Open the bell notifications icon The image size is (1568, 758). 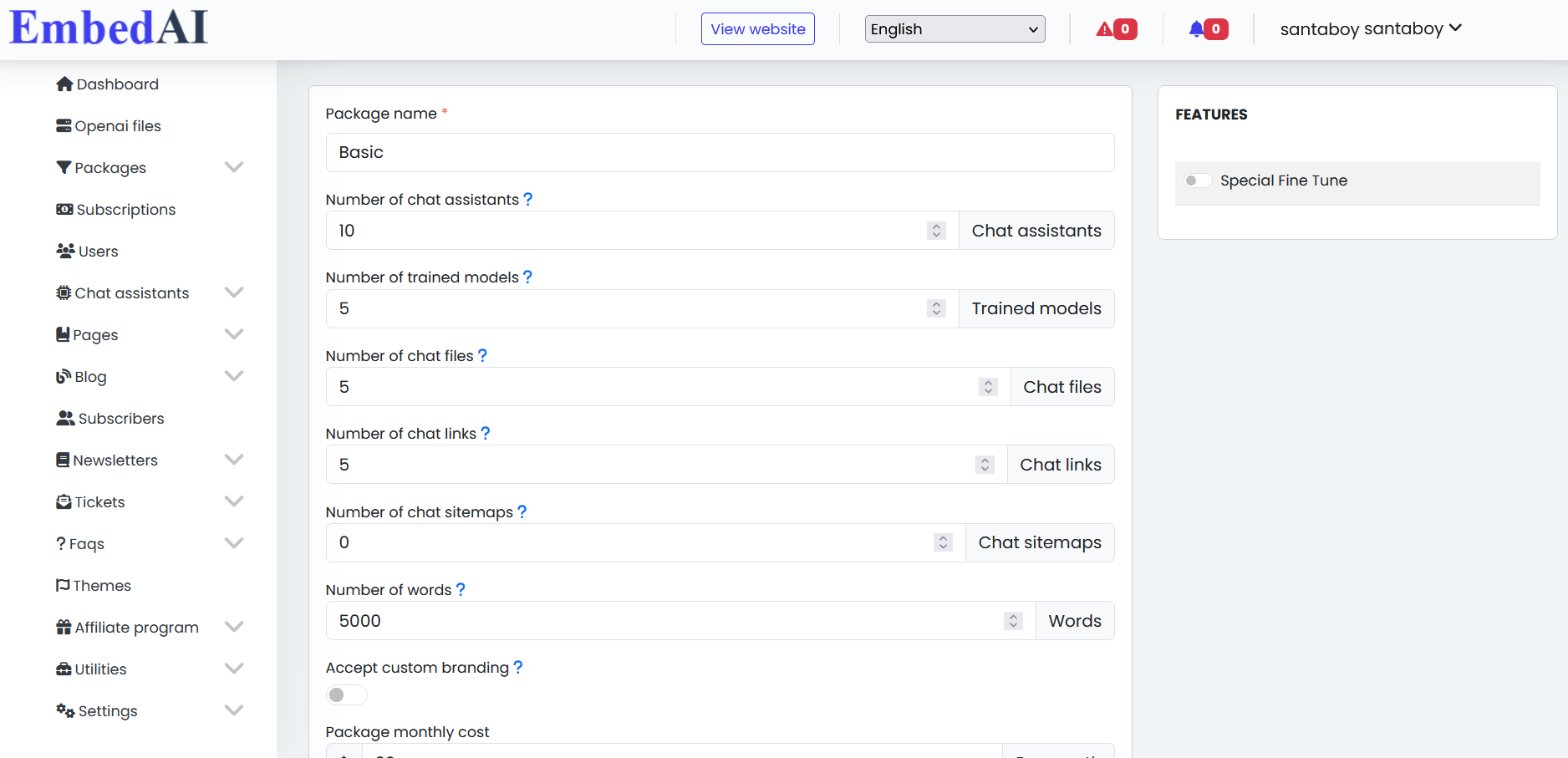coord(1197,29)
